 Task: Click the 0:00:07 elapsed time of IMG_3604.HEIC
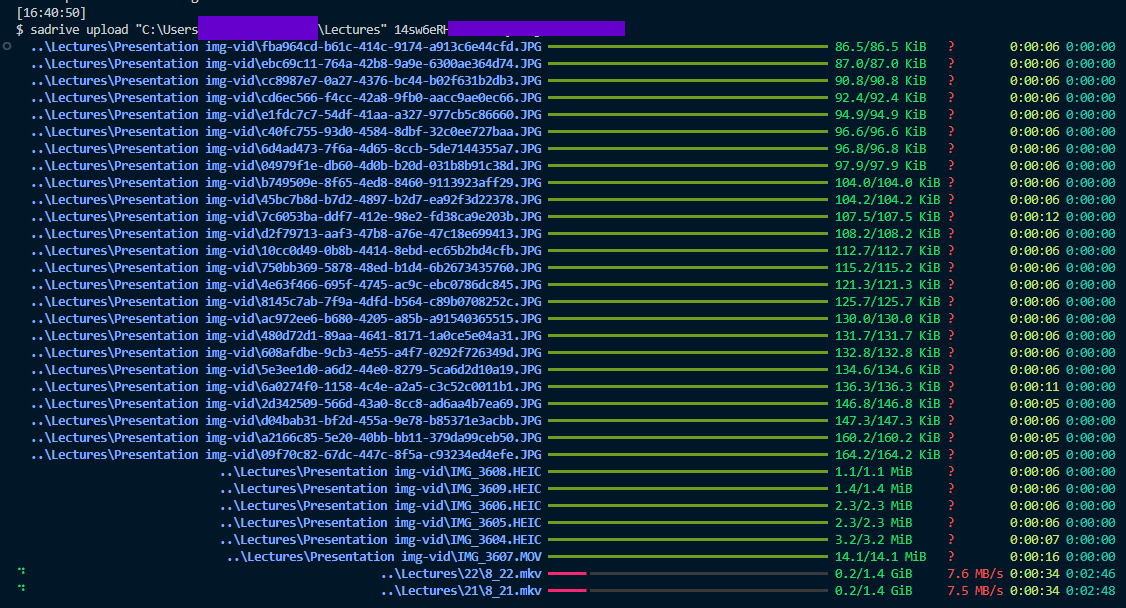(1035, 540)
